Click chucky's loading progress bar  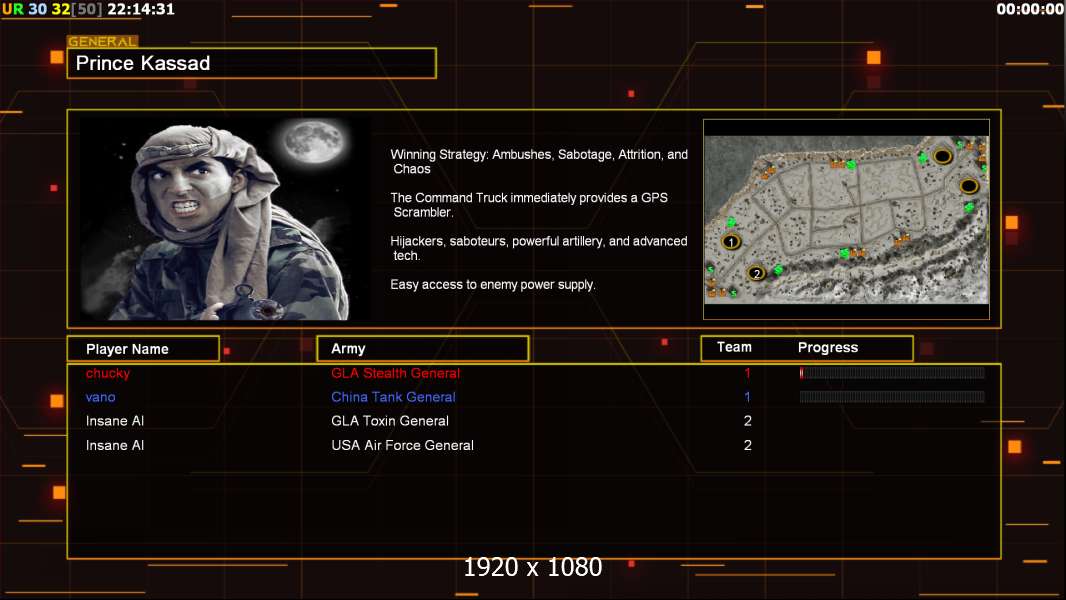(892, 372)
